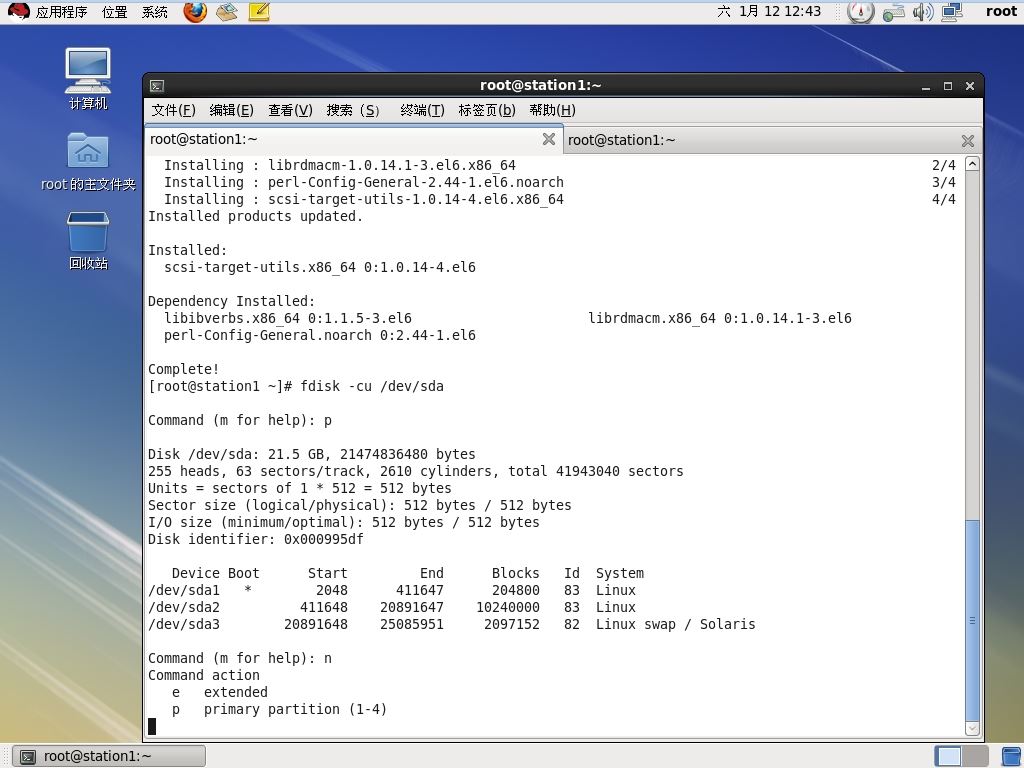Open the 位置 panel menu
Screen dimensions: 1024x768
point(114,12)
